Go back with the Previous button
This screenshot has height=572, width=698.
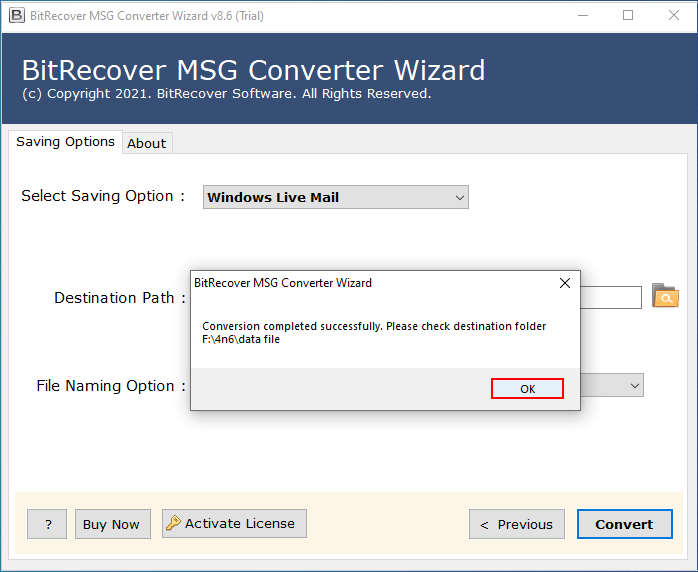(x=516, y=524)
